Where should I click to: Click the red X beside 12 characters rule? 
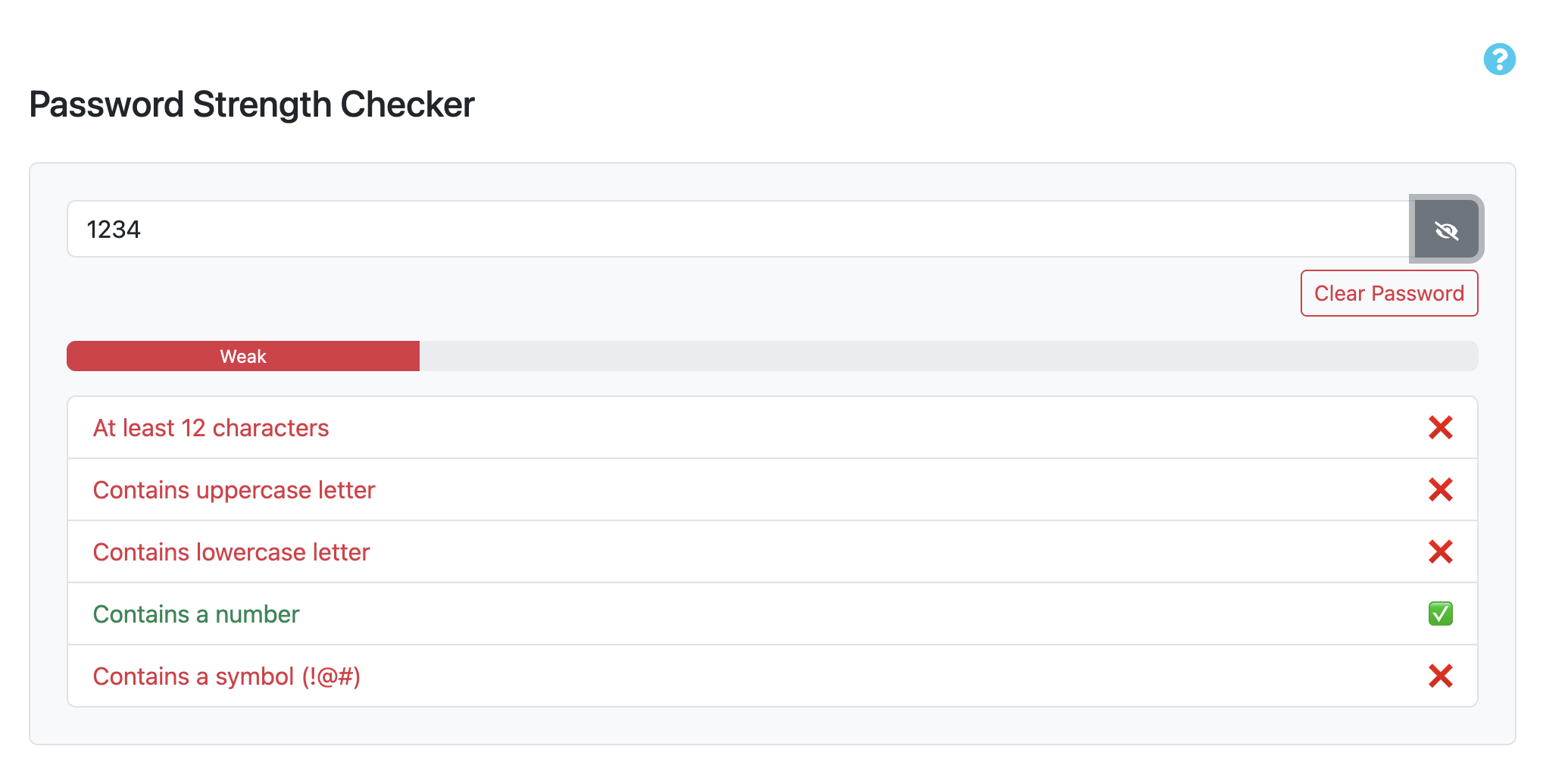(x=1440, y=428)
